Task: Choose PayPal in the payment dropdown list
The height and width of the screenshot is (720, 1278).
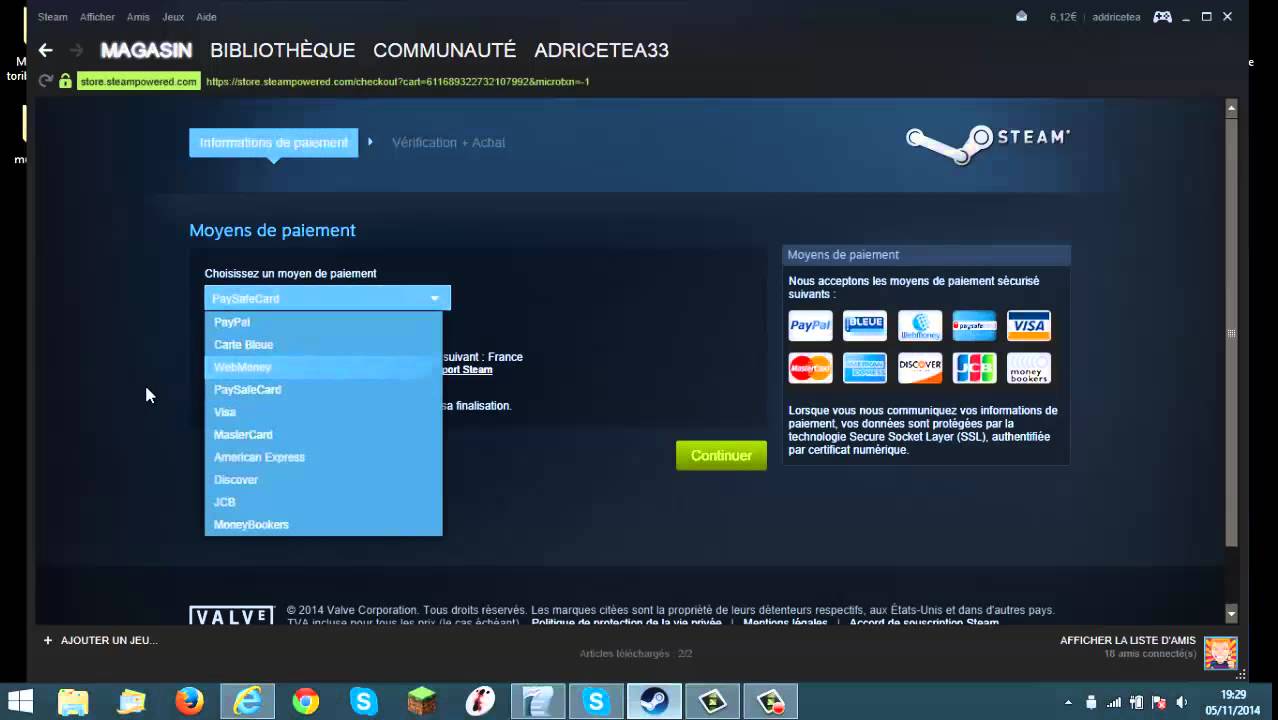Action: [x=323, y=322]
